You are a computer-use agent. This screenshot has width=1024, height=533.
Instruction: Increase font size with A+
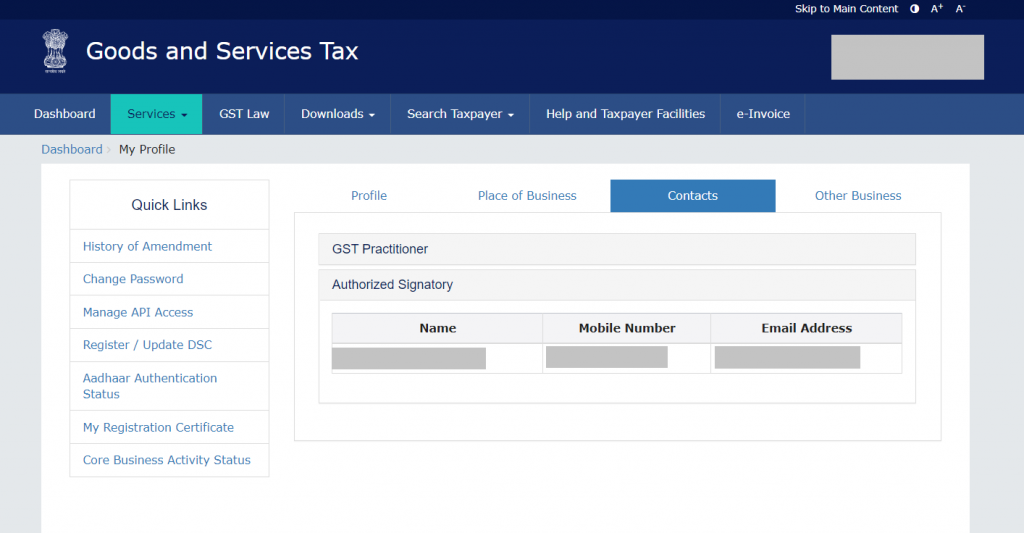click(x=936, y=8)
